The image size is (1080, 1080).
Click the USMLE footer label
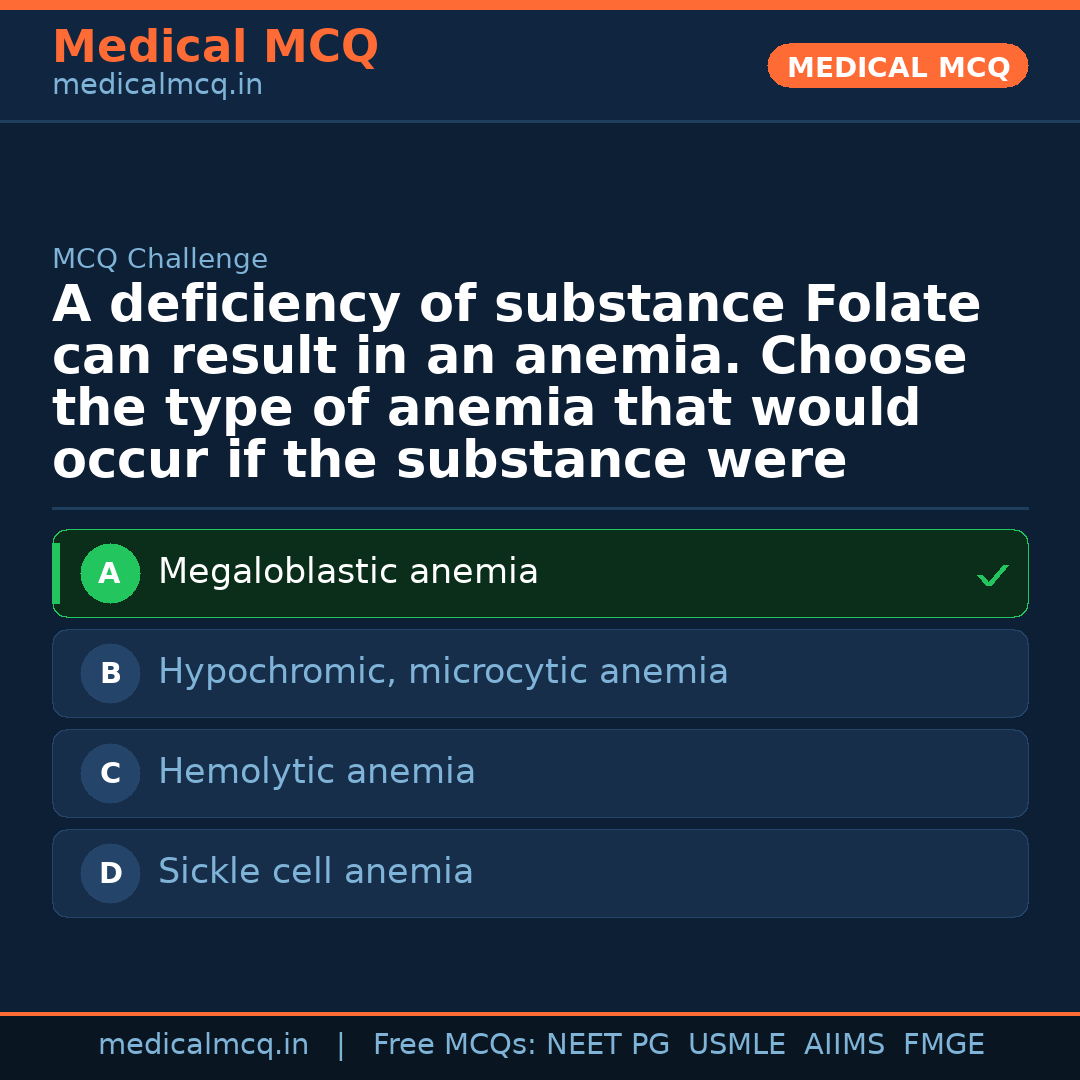(736, 1045)
